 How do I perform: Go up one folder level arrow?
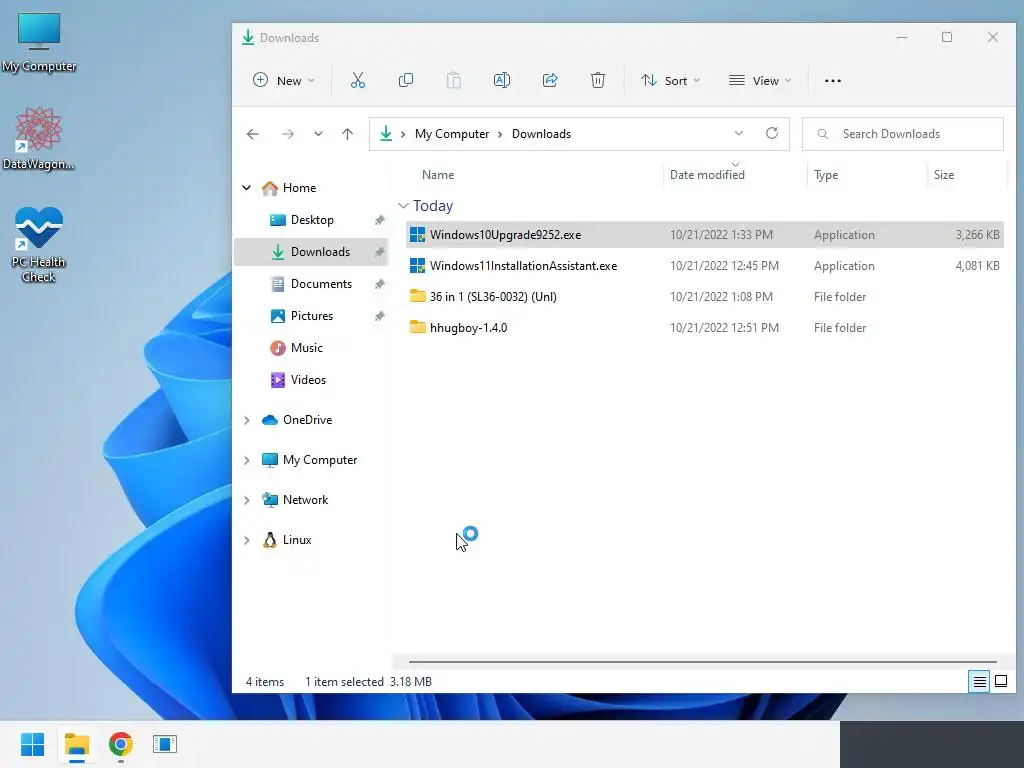[347, 134]
